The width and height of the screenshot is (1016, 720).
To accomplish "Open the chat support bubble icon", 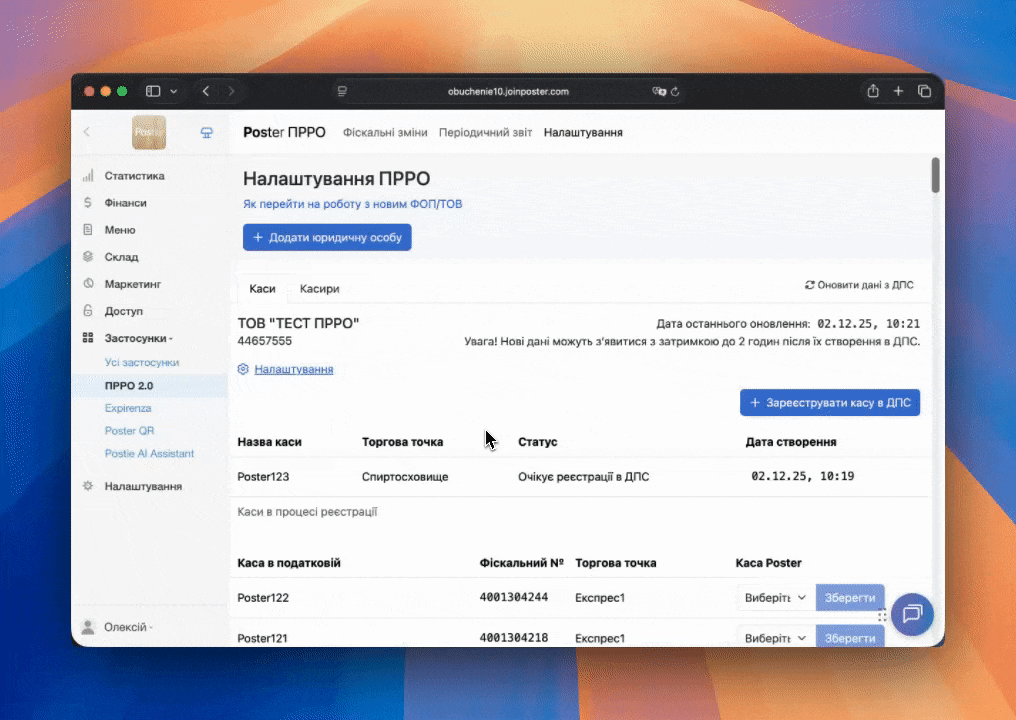I will [911, 614].
